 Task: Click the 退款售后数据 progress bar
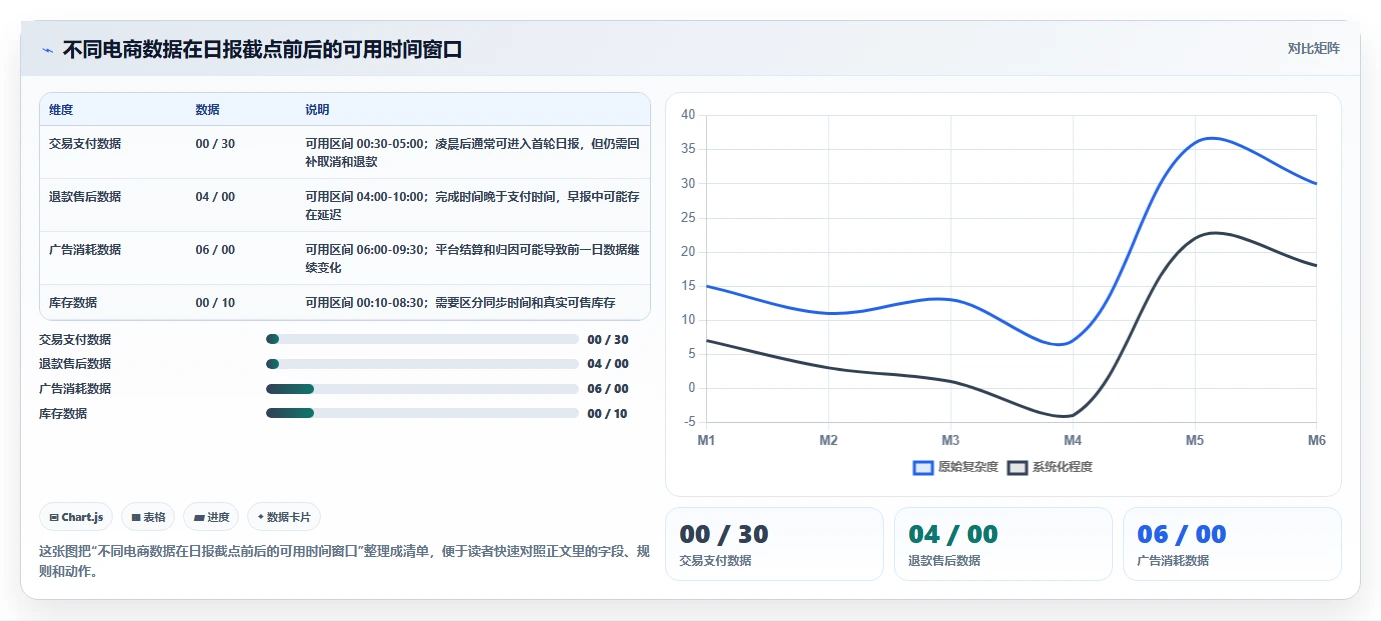(x=422, y=364)
